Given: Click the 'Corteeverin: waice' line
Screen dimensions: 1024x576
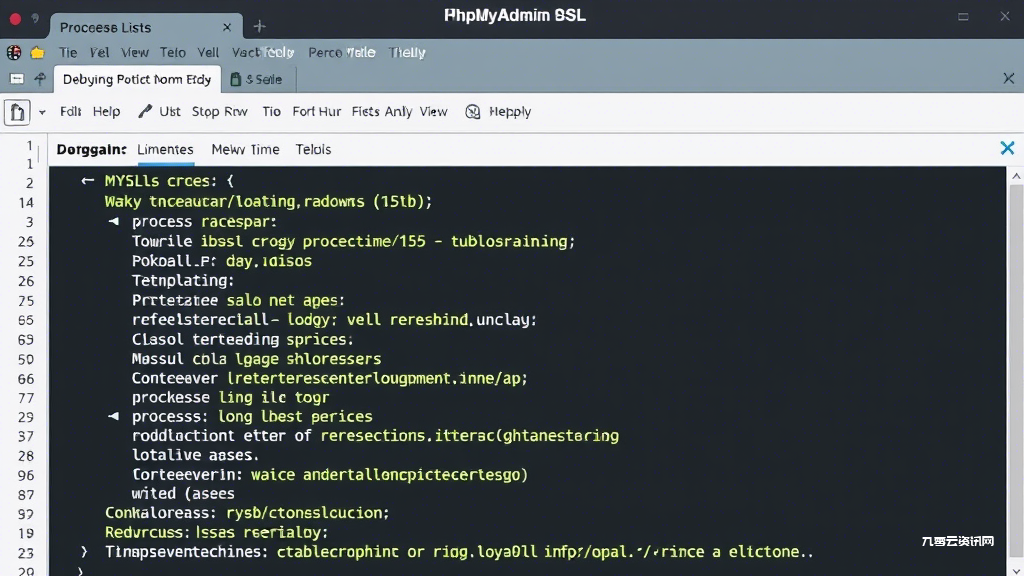Looking at the screenshot, I should click(330, 475).
